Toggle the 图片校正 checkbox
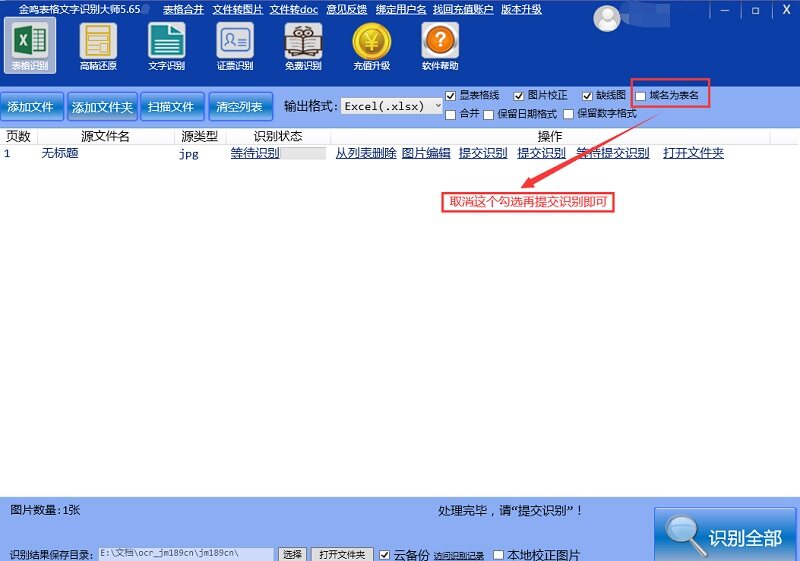The height and width of the screenshot is (561, 800). 518,96
